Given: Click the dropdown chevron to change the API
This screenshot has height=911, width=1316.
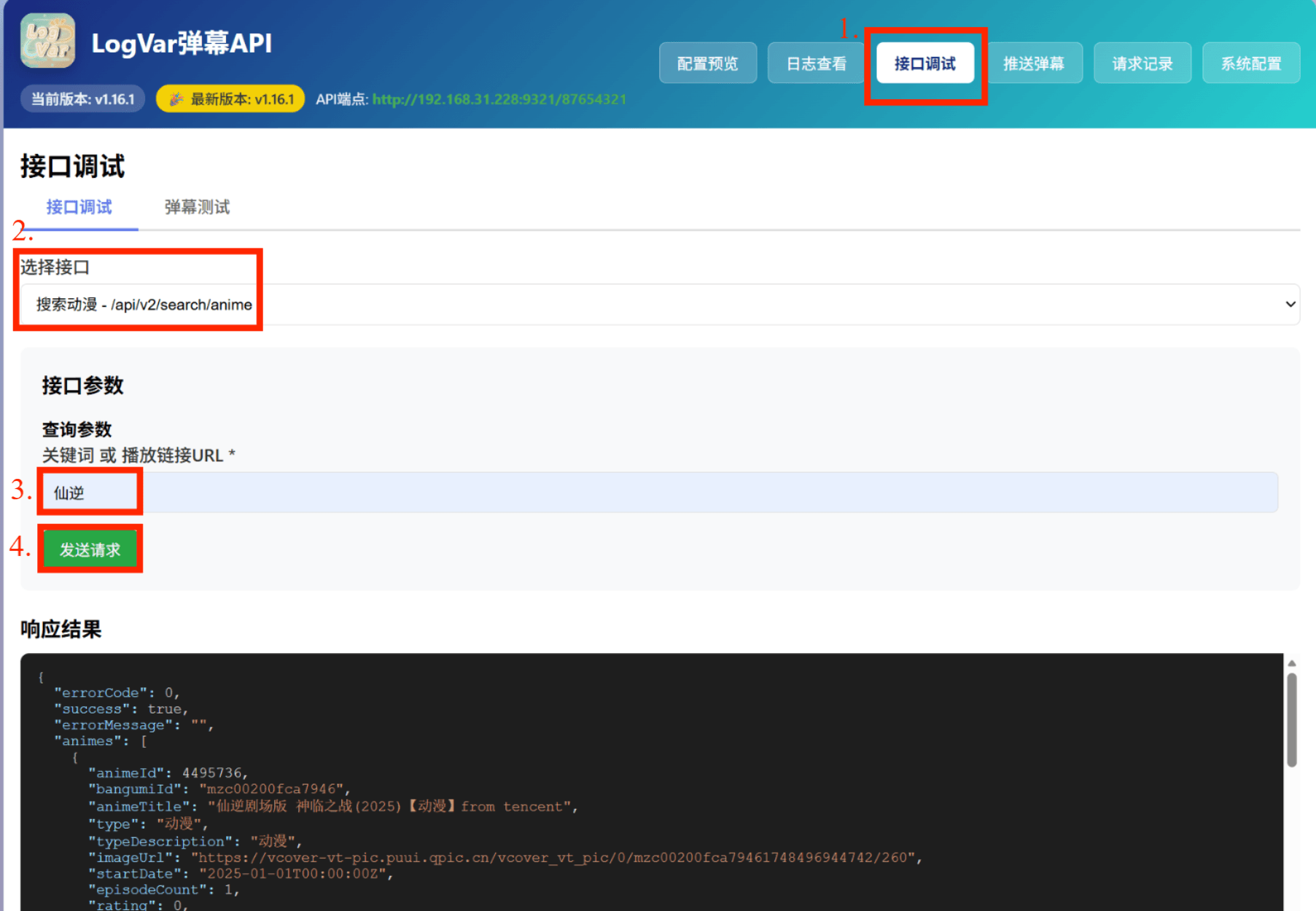Looking at the screenshot, I should click(x=1290, y=305).
